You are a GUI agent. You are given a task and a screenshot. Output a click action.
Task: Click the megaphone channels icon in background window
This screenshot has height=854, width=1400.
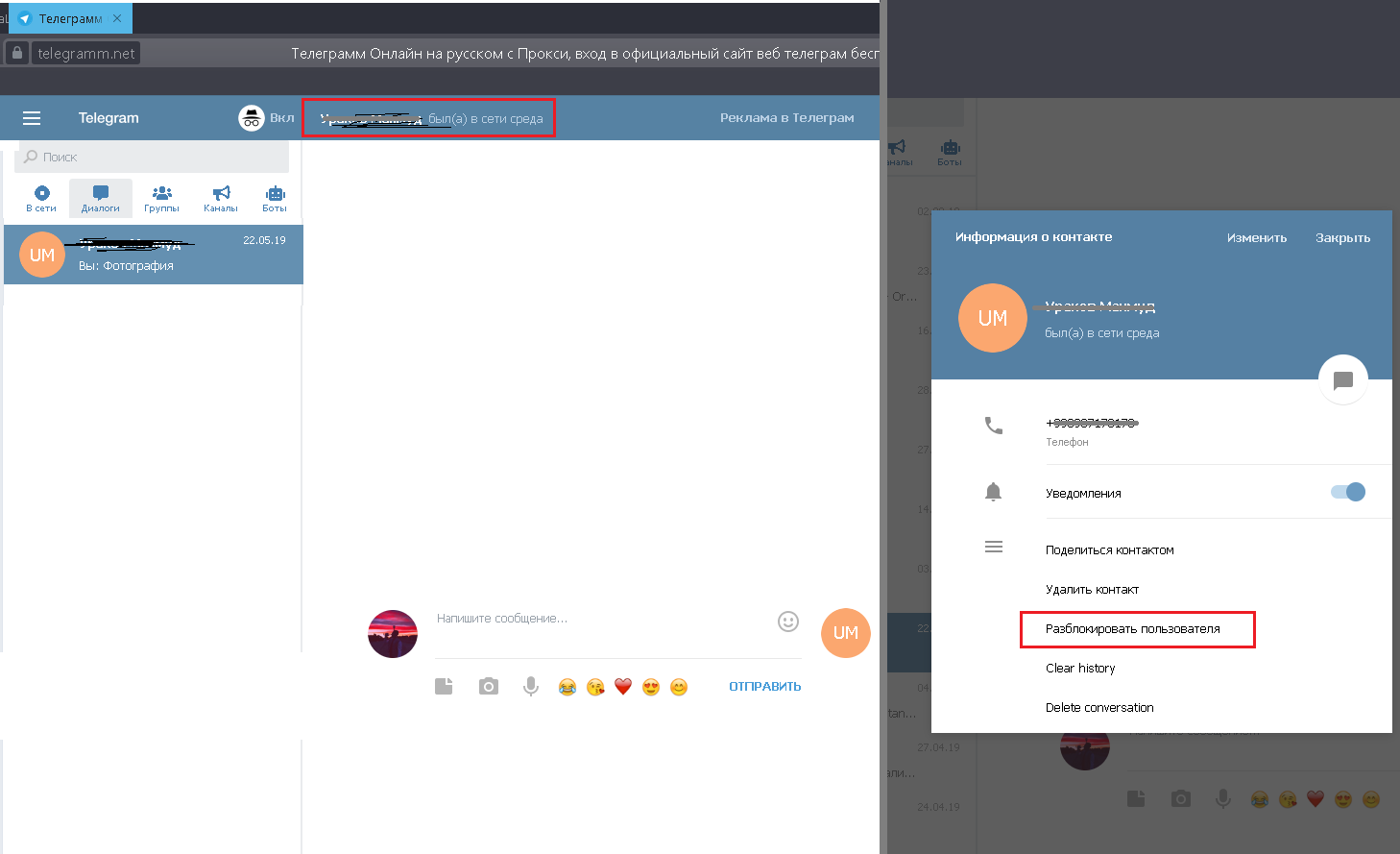(x=898, y=148)
